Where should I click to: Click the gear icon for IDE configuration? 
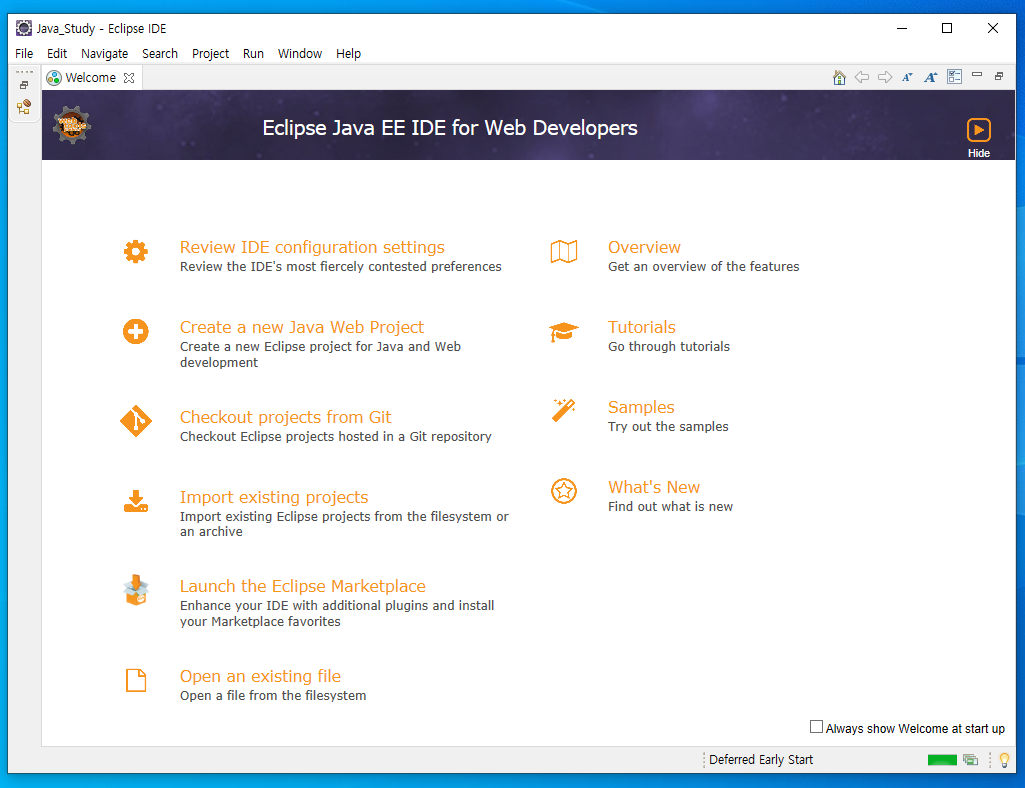tap(136, 252)
